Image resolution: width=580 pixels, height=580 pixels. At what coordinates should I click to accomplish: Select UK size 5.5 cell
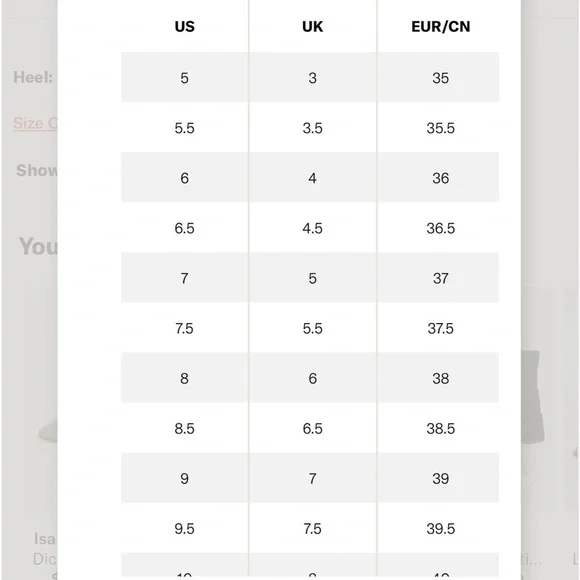point(313,328)
